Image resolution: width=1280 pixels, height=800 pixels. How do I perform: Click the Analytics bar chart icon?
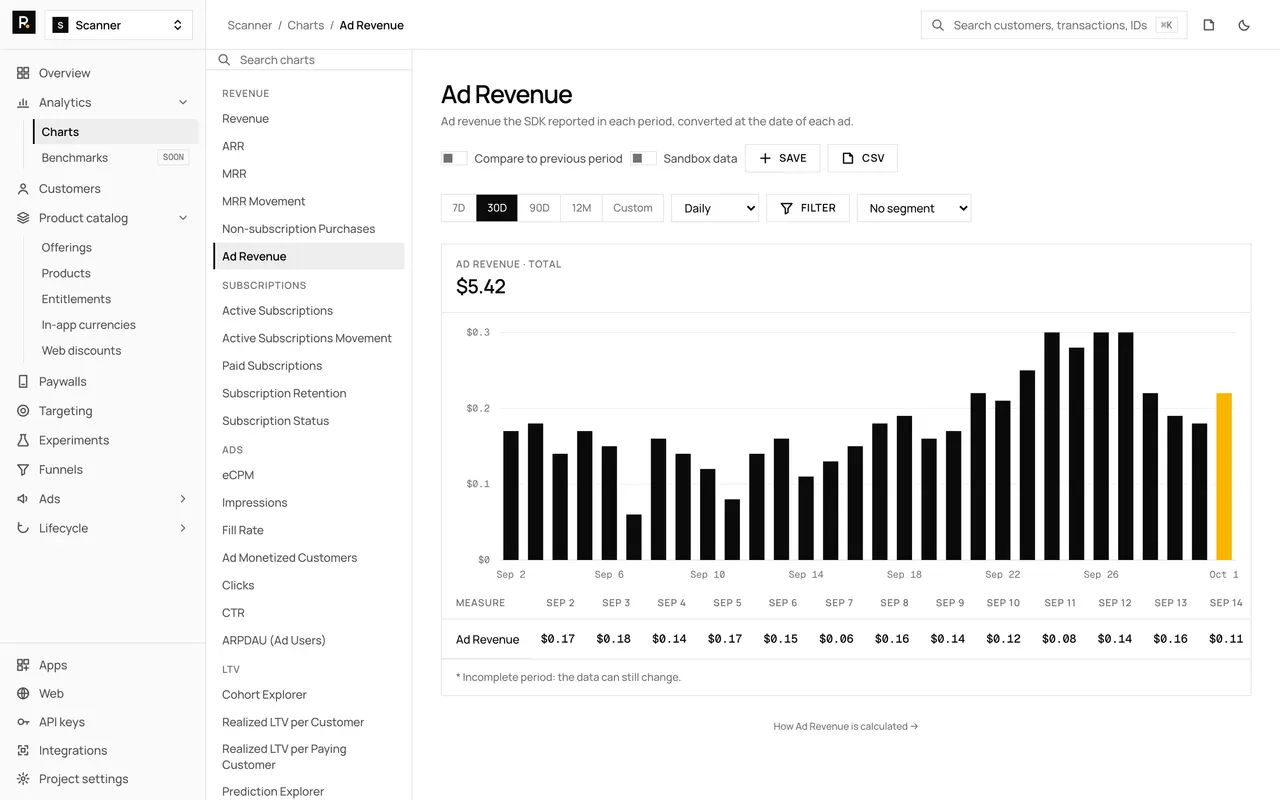(x=23, y=102)
